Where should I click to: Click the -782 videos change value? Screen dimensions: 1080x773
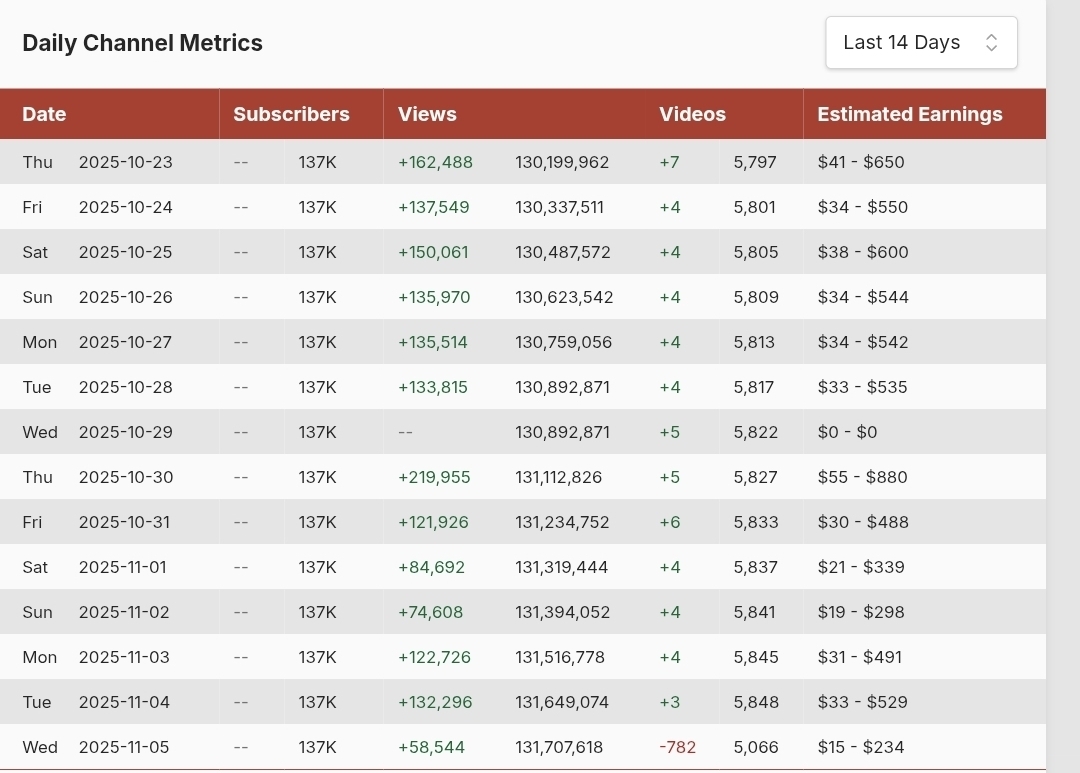click(x=677, y=747)
